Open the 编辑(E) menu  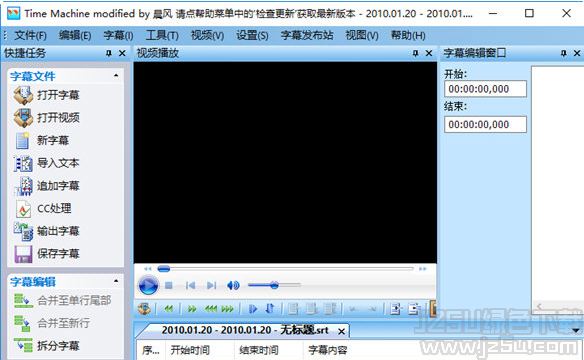[75, 36]
